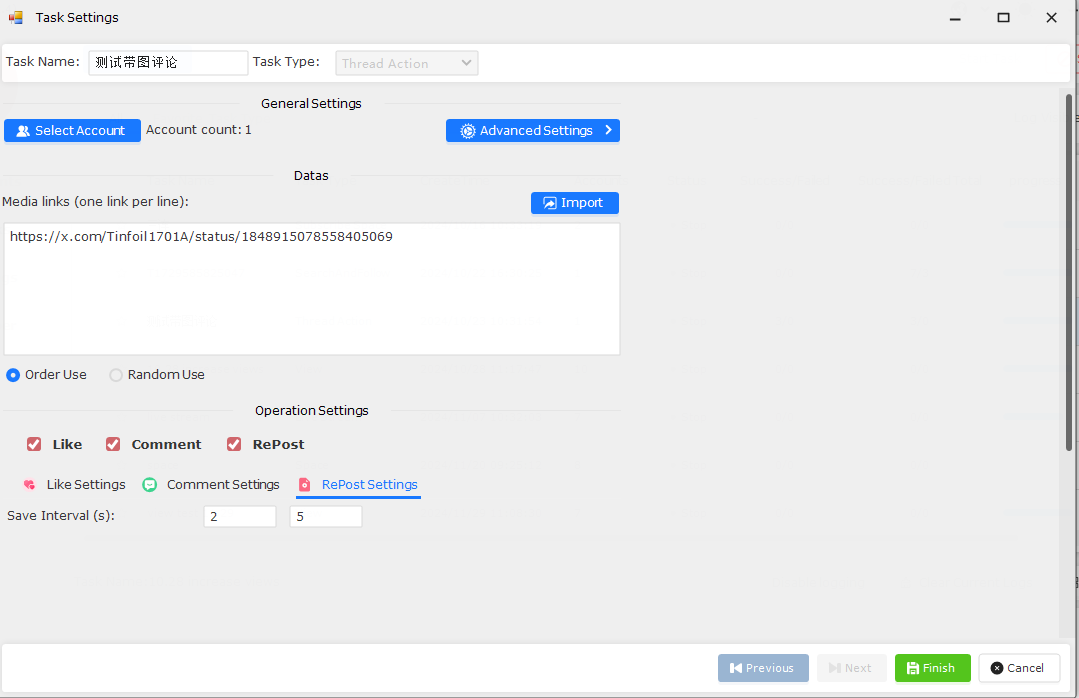Click the red RePost Settings icon
The height and width of the screenshot is (698, 1079).
[305, 485]
